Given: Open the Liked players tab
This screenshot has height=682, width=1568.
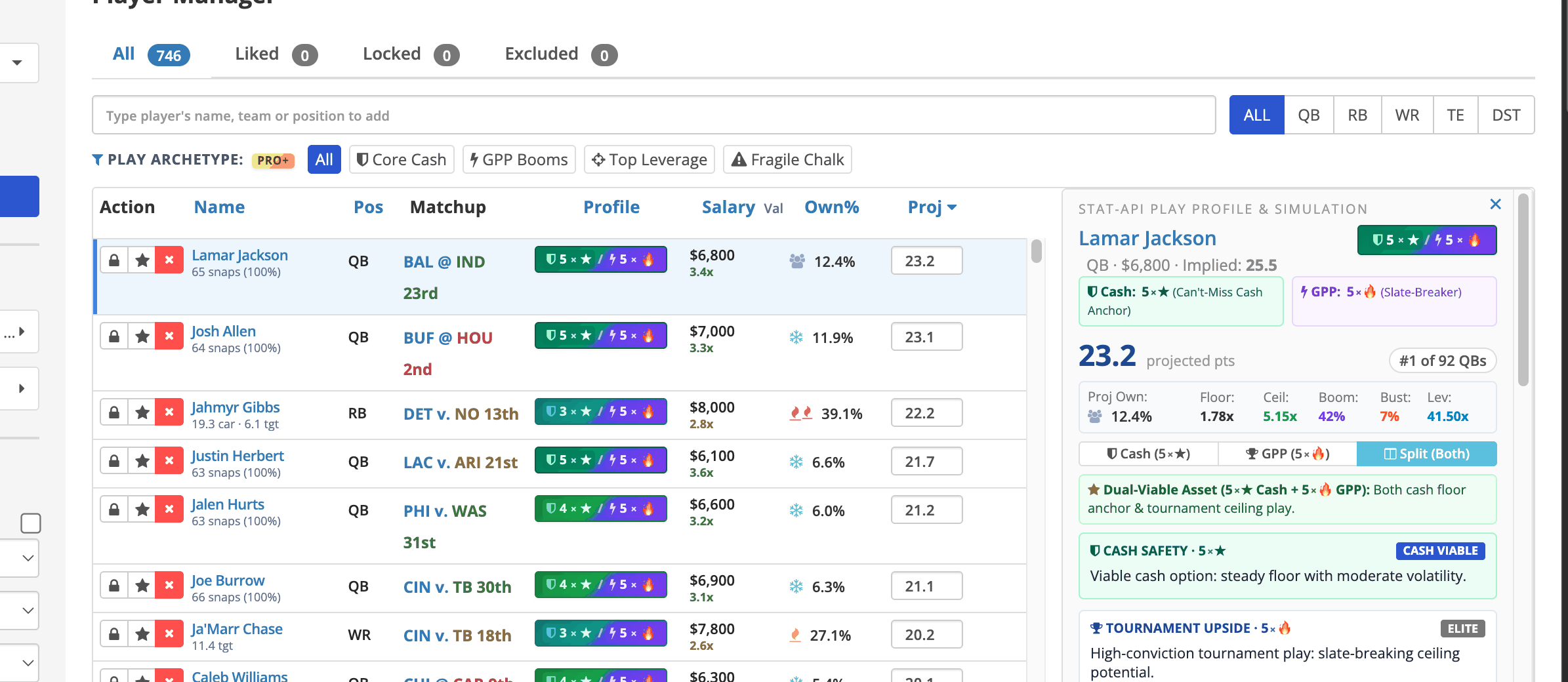Looking at the screenshot, I should click(276, 54).
